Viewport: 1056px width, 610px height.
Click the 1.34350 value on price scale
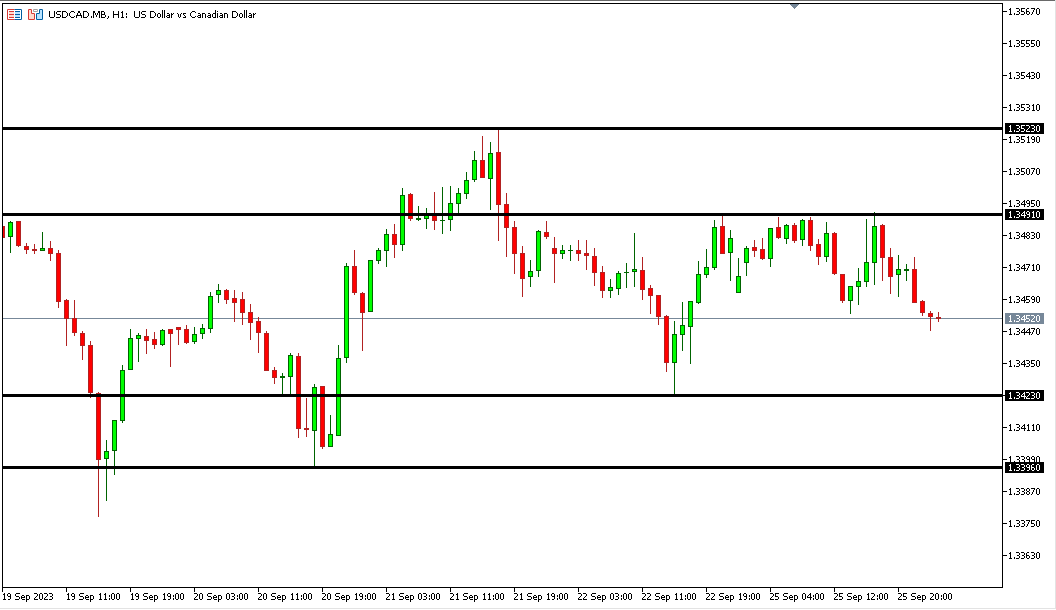1024,364
